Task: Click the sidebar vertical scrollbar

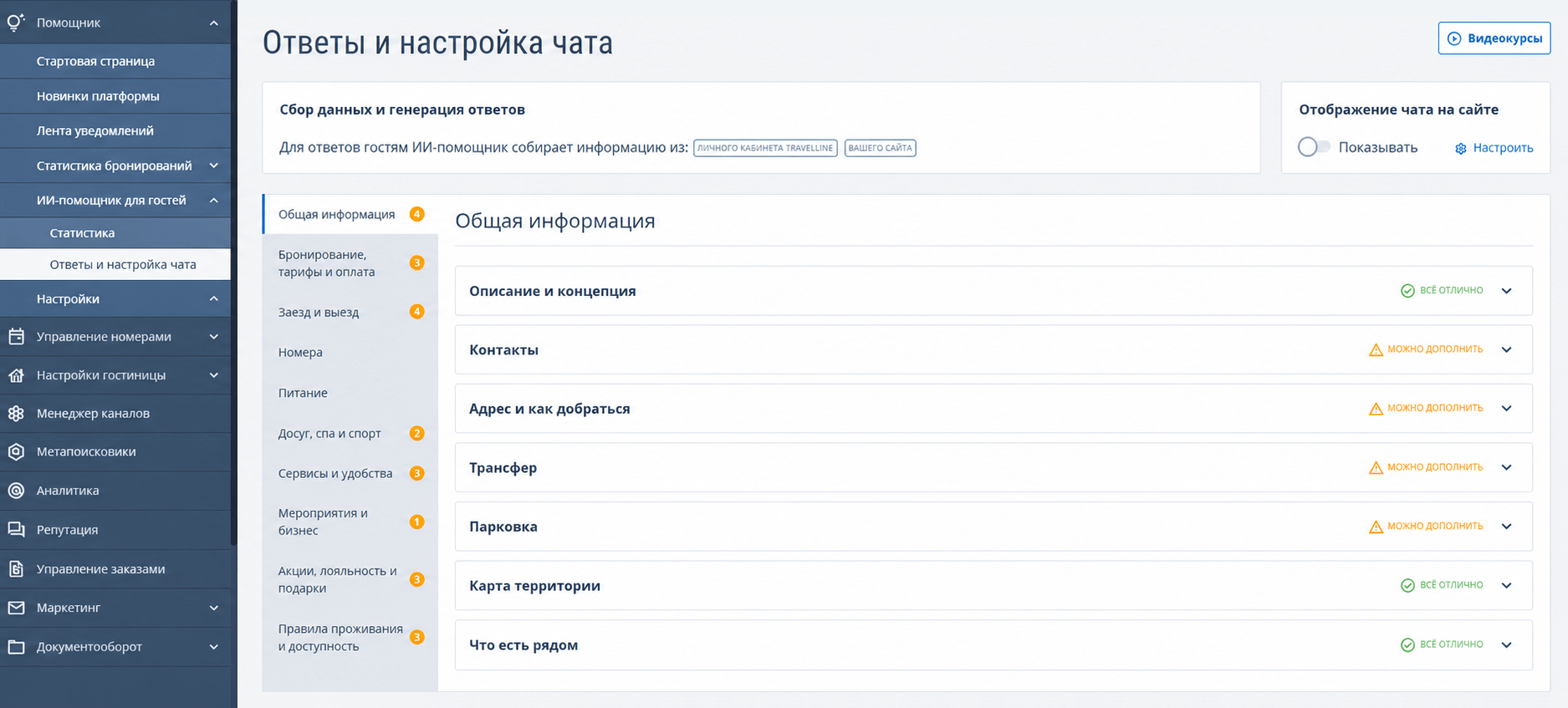Action: 234,272
